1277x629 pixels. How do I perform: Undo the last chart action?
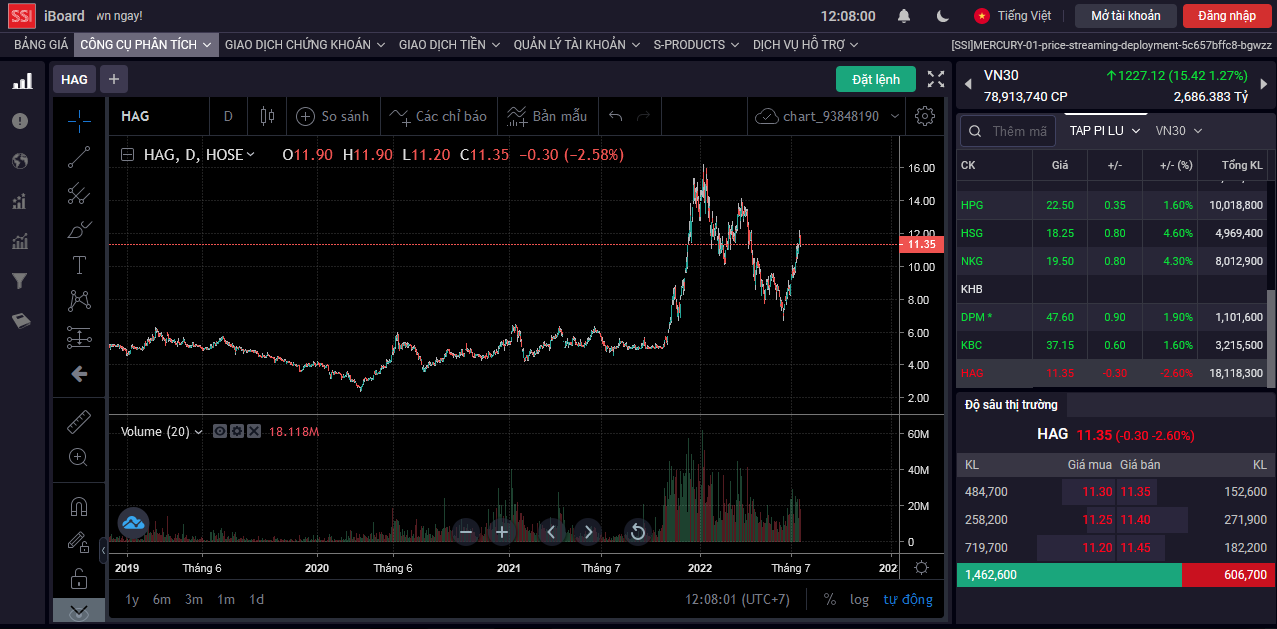(616, 116)
